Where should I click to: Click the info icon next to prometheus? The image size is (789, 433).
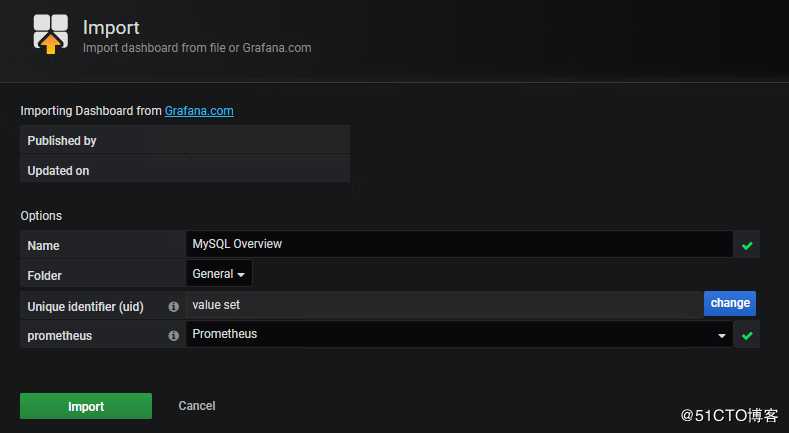pyautogui.click(x=173, y=335)
